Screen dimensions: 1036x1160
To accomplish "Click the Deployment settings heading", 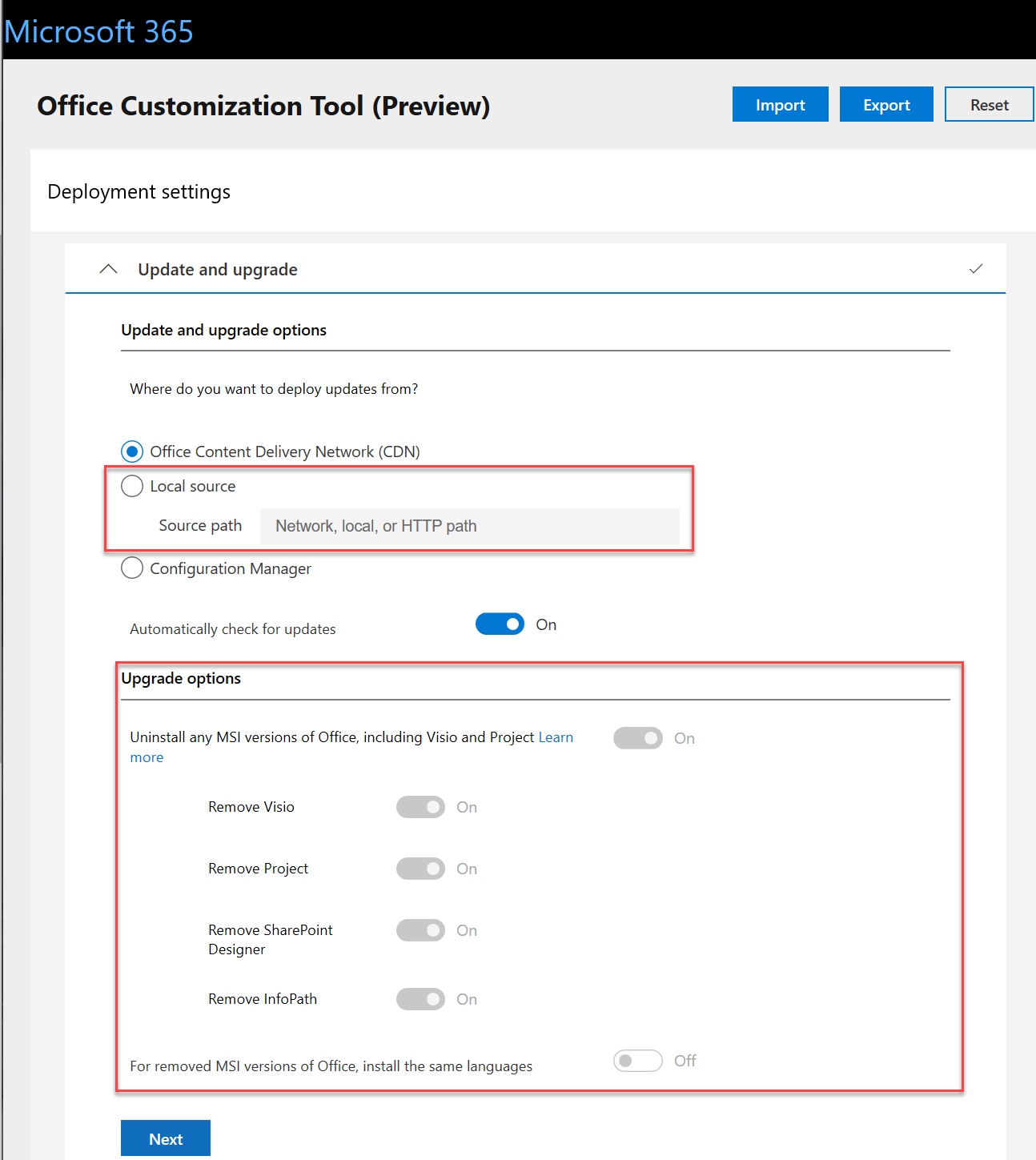I will click(139, 191).
